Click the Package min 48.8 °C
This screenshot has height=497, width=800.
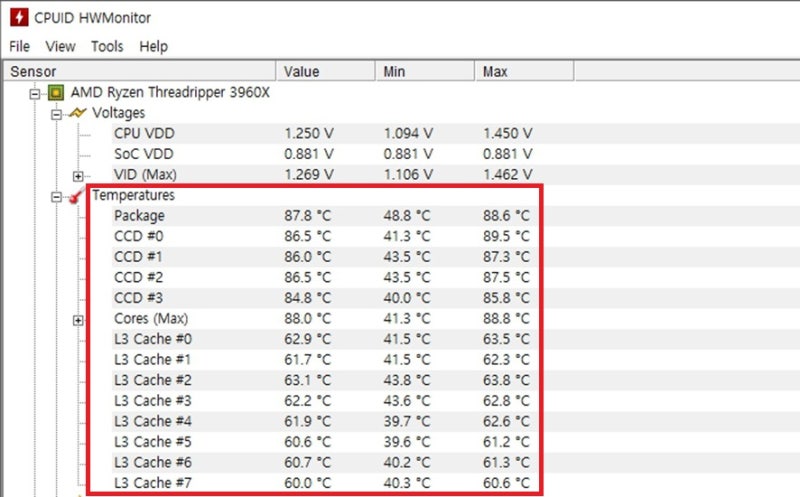(x=407, y=216)
